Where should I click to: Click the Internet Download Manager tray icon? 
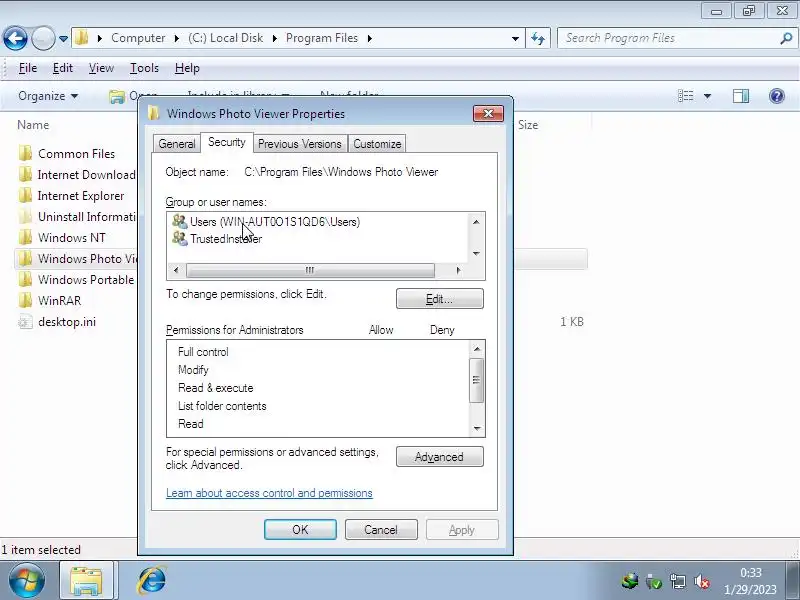coord(630,581)
